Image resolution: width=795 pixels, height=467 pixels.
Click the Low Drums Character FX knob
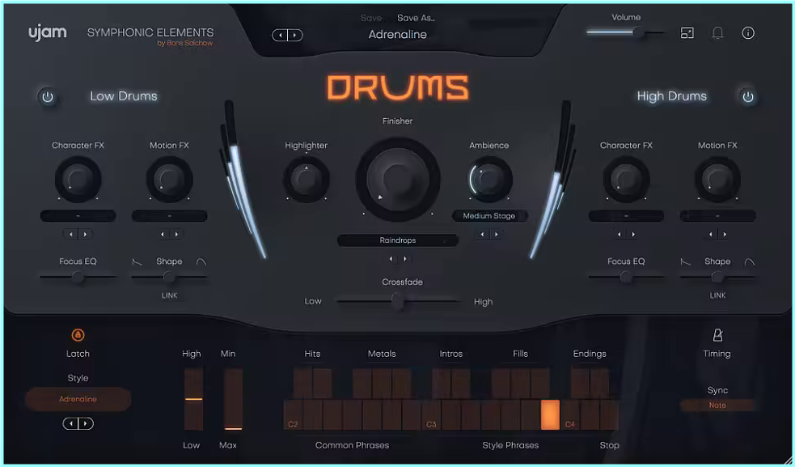pyautogui.click(x=78, y=179)
